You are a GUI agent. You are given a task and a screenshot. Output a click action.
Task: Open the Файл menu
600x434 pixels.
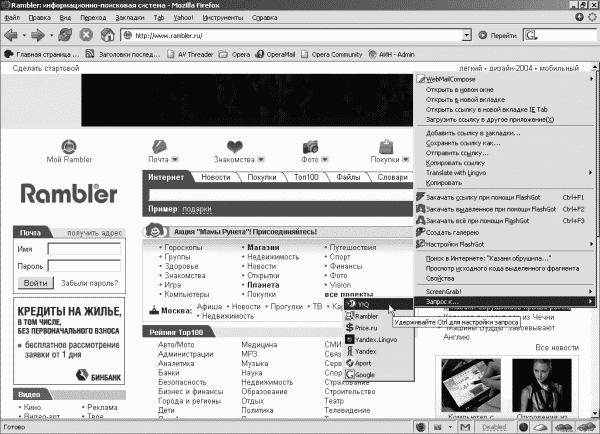pos(12,18)
